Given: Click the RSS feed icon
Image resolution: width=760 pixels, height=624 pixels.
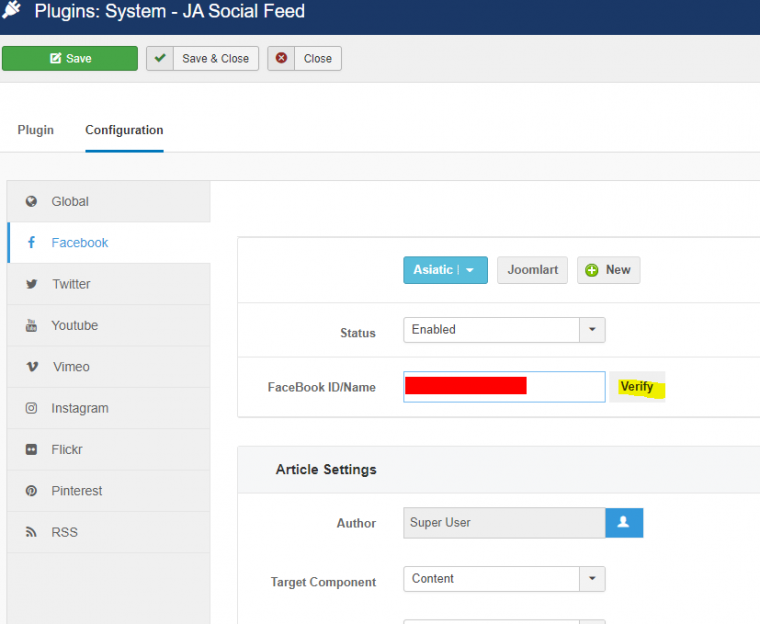Looking at the screenshot, I should point(31,532).
